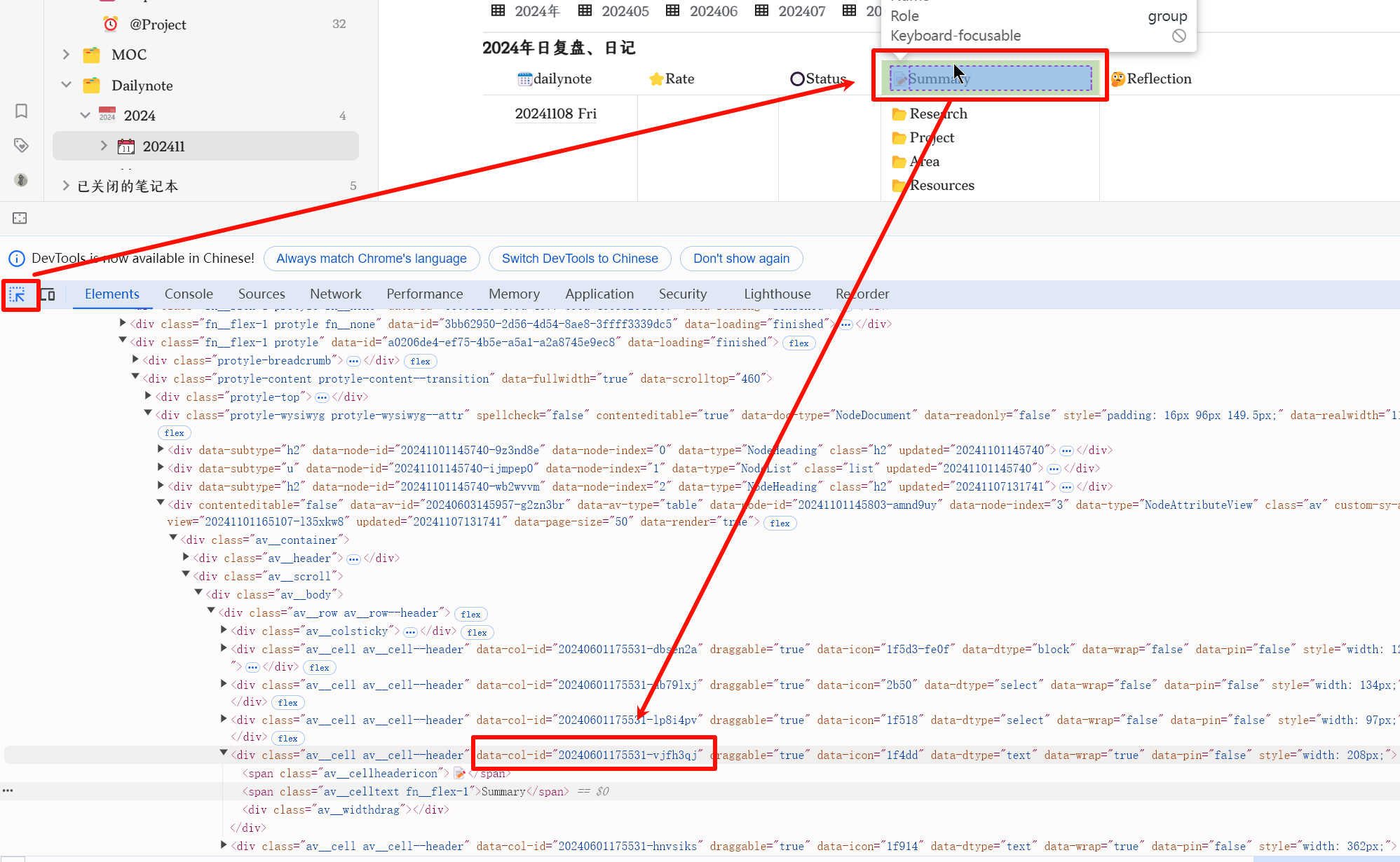Collapse the Dailynote folder tree

click(x=66, y=85)
